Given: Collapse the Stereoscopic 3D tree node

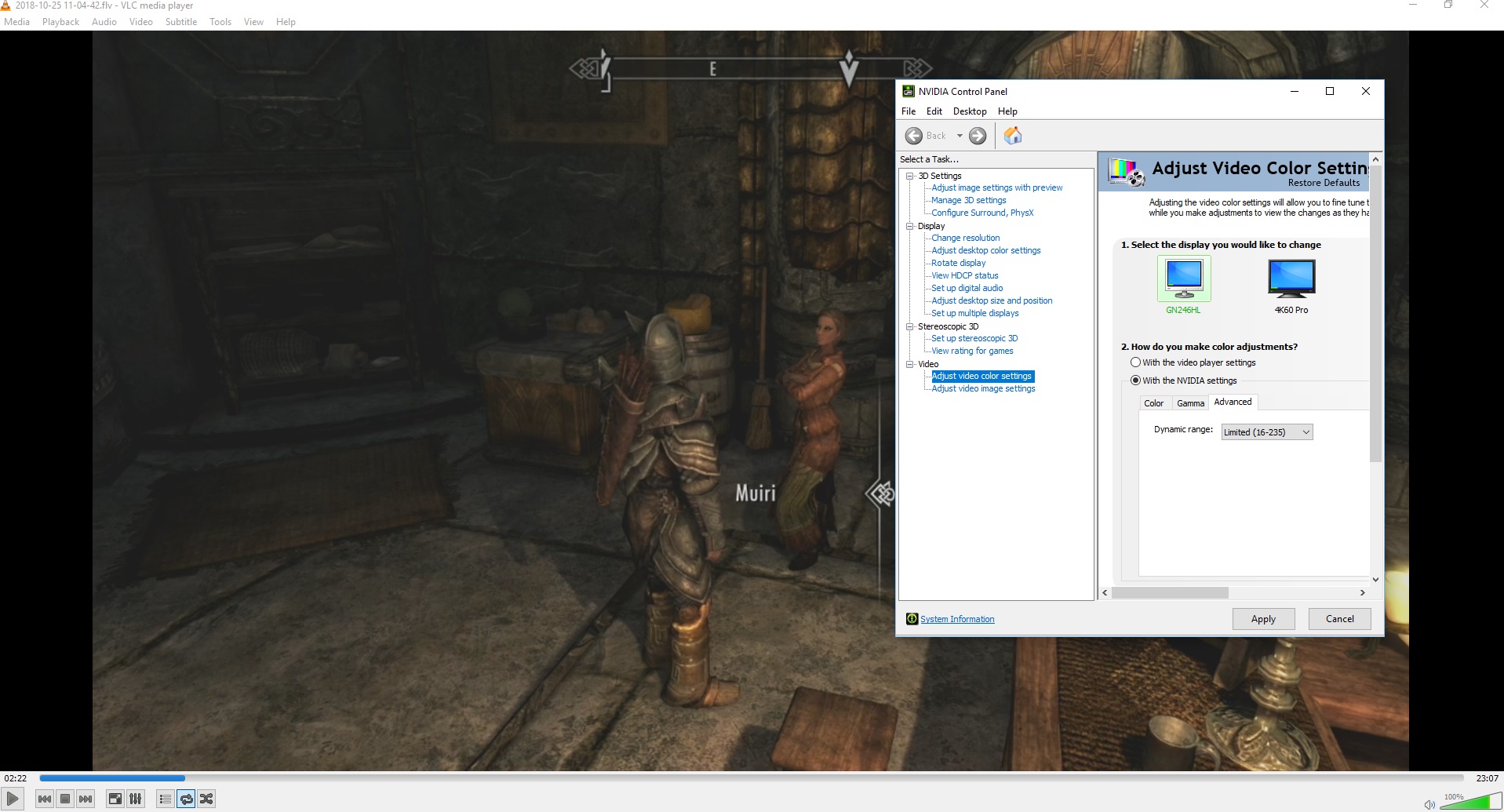Looking at the screenshot, I should point(910,326).
